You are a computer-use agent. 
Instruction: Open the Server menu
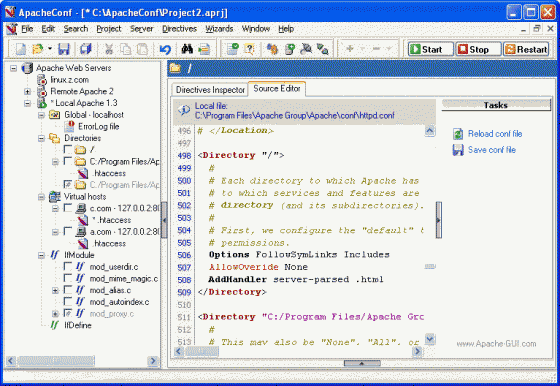click(x=141, y=29)
